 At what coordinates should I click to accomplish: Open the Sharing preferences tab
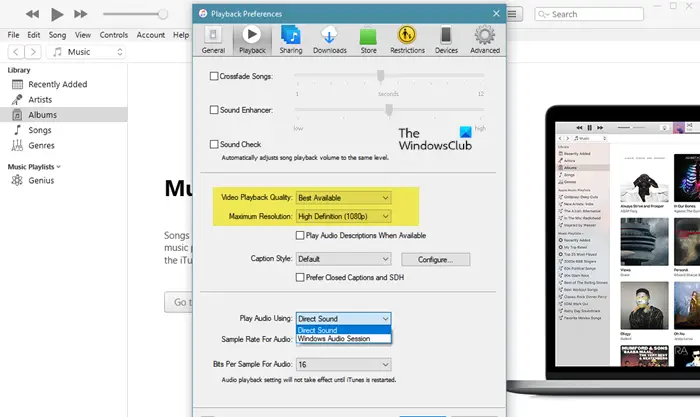(291, 40)
